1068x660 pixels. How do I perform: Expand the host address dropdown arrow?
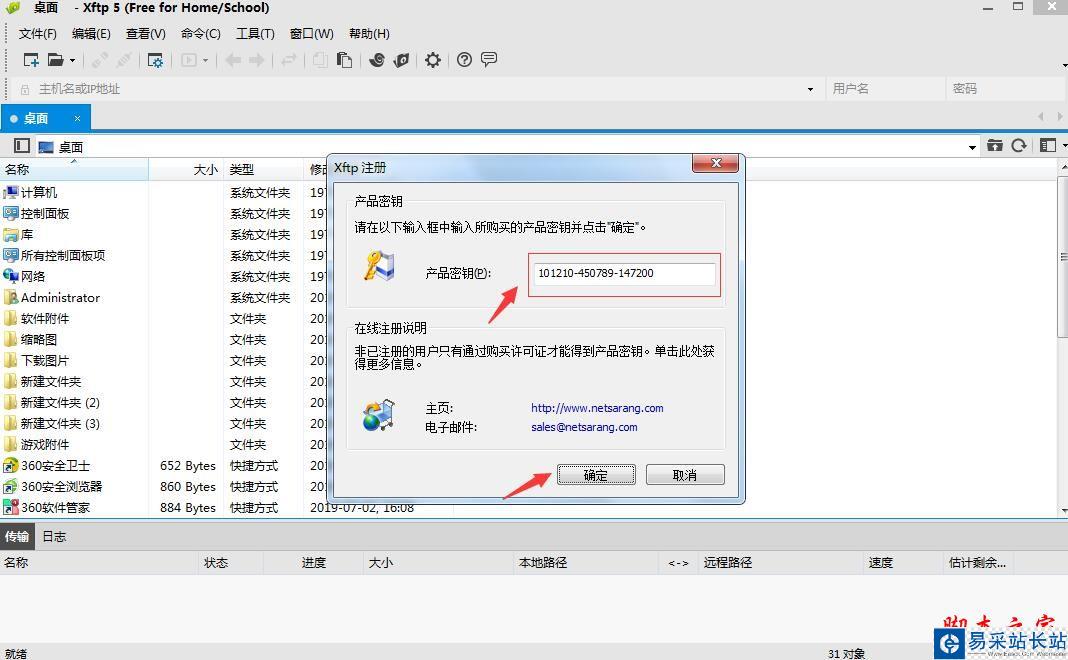point(811,89)
